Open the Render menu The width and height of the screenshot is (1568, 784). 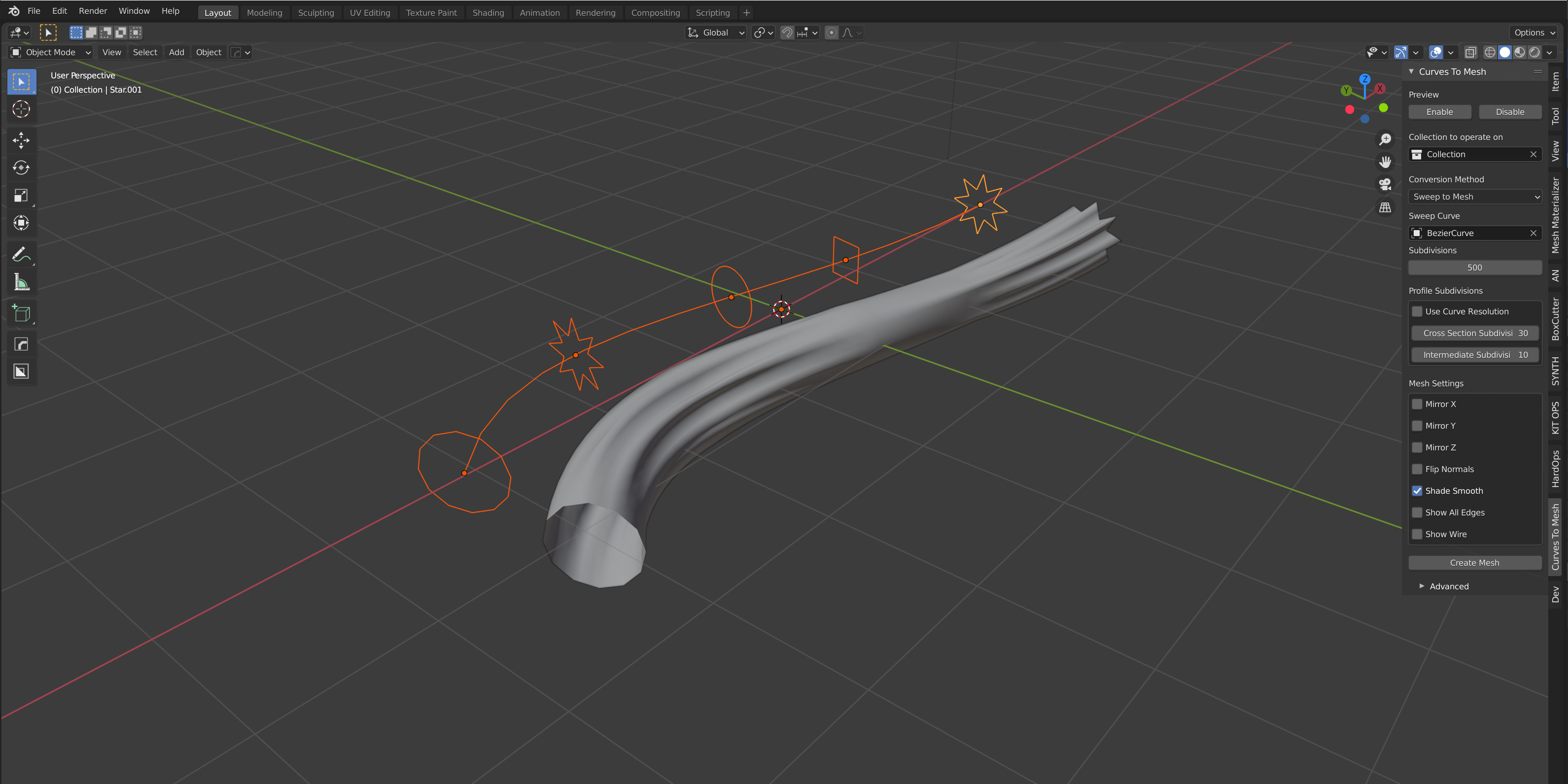point(93,10)
